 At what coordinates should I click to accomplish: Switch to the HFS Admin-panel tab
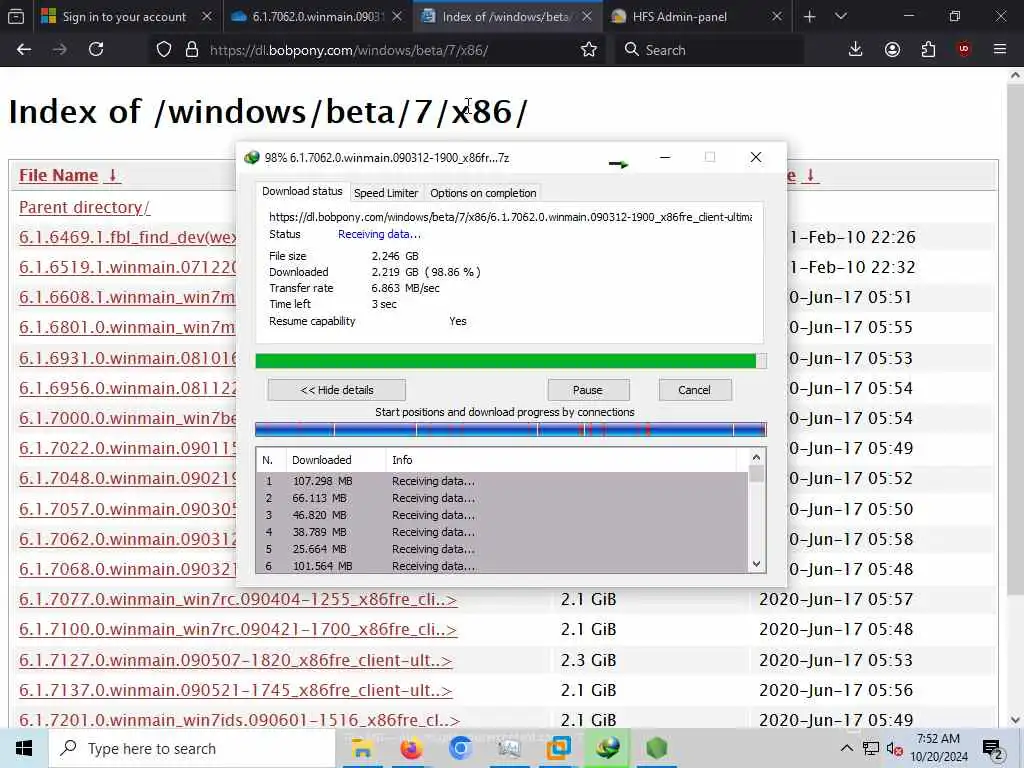click(x=679, y=16)
